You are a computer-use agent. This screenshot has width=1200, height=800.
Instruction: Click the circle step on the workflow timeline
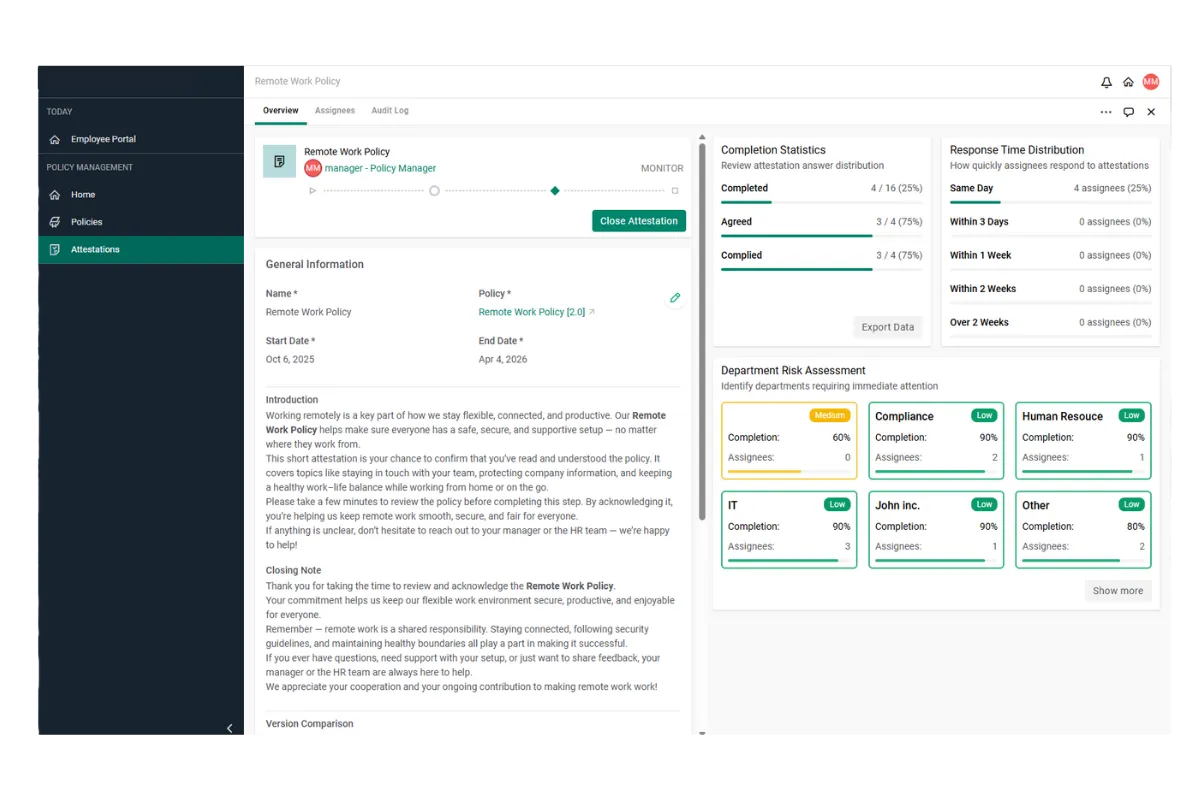[x=434, y=190]
